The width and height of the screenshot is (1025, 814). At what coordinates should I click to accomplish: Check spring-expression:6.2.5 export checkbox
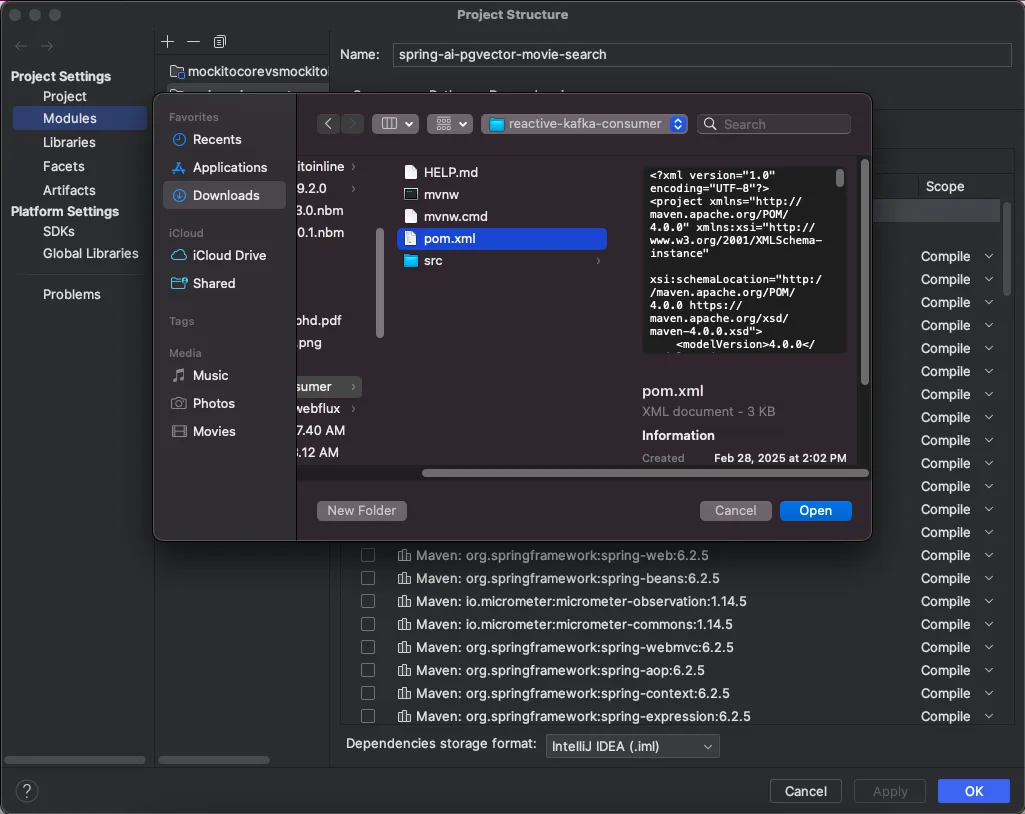tap(368, 716)
